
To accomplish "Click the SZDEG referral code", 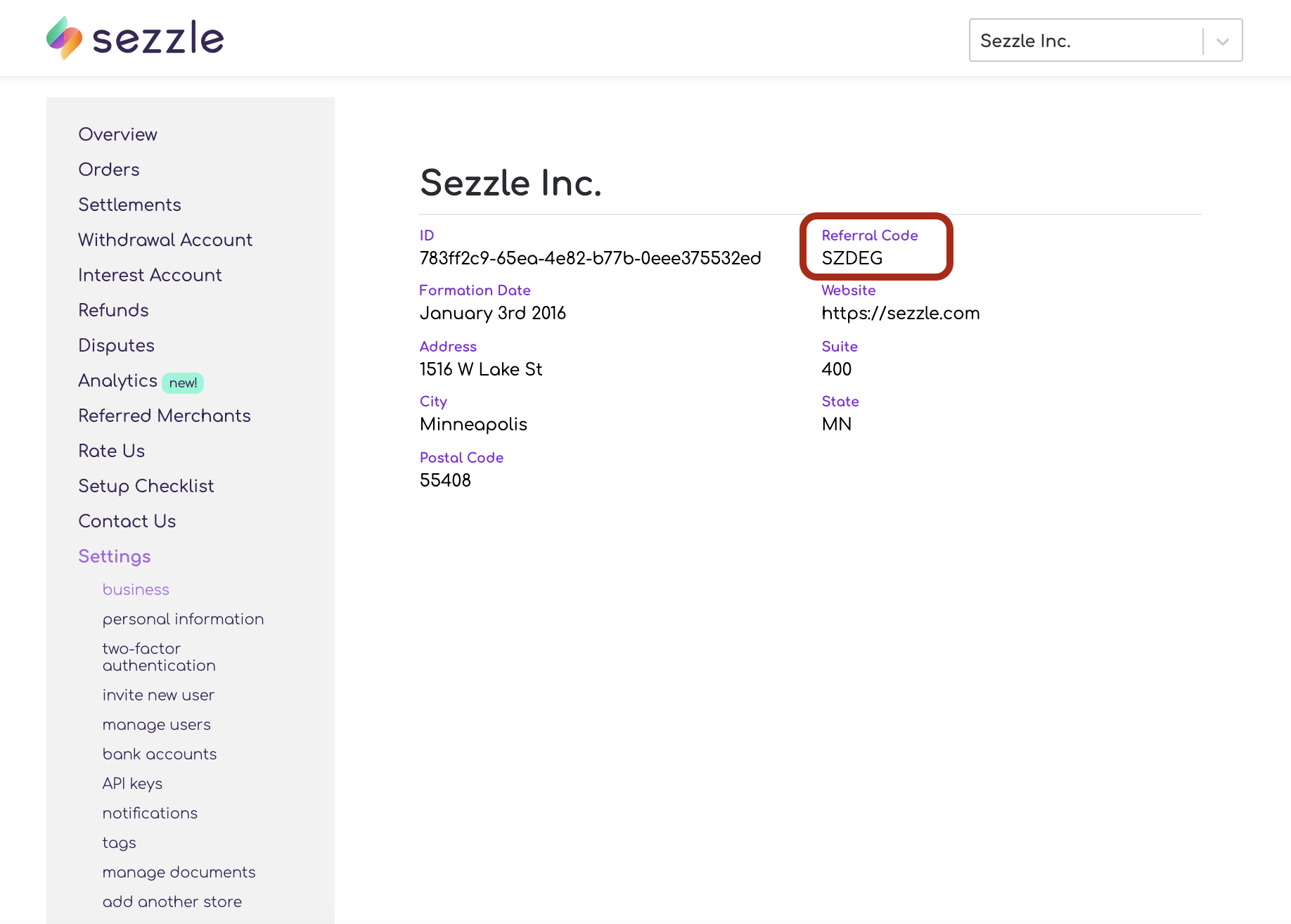I will pyautogui.click(x=852, y=258).
